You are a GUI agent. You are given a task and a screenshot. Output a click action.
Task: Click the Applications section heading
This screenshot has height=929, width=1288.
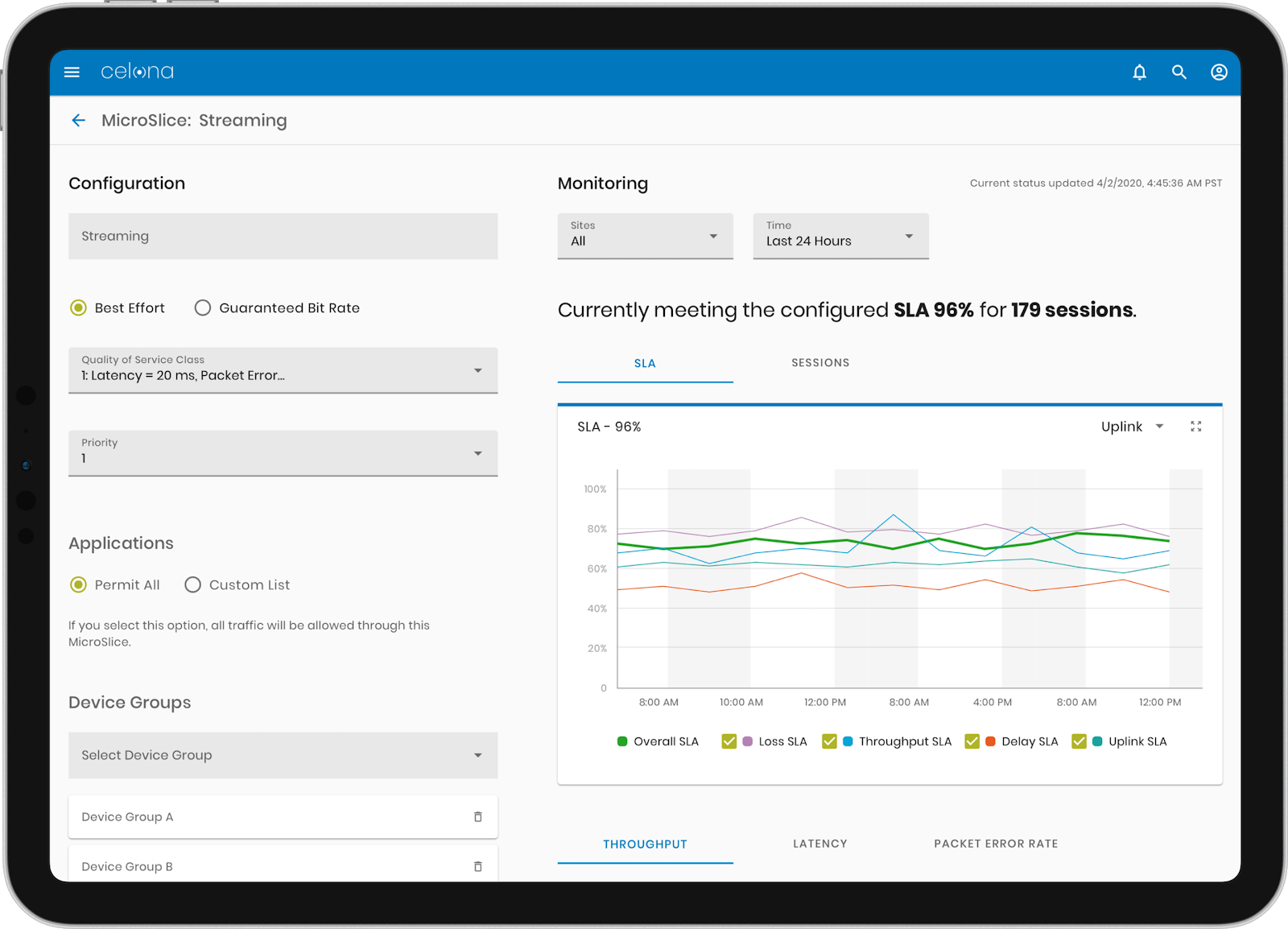click(121, 543)
